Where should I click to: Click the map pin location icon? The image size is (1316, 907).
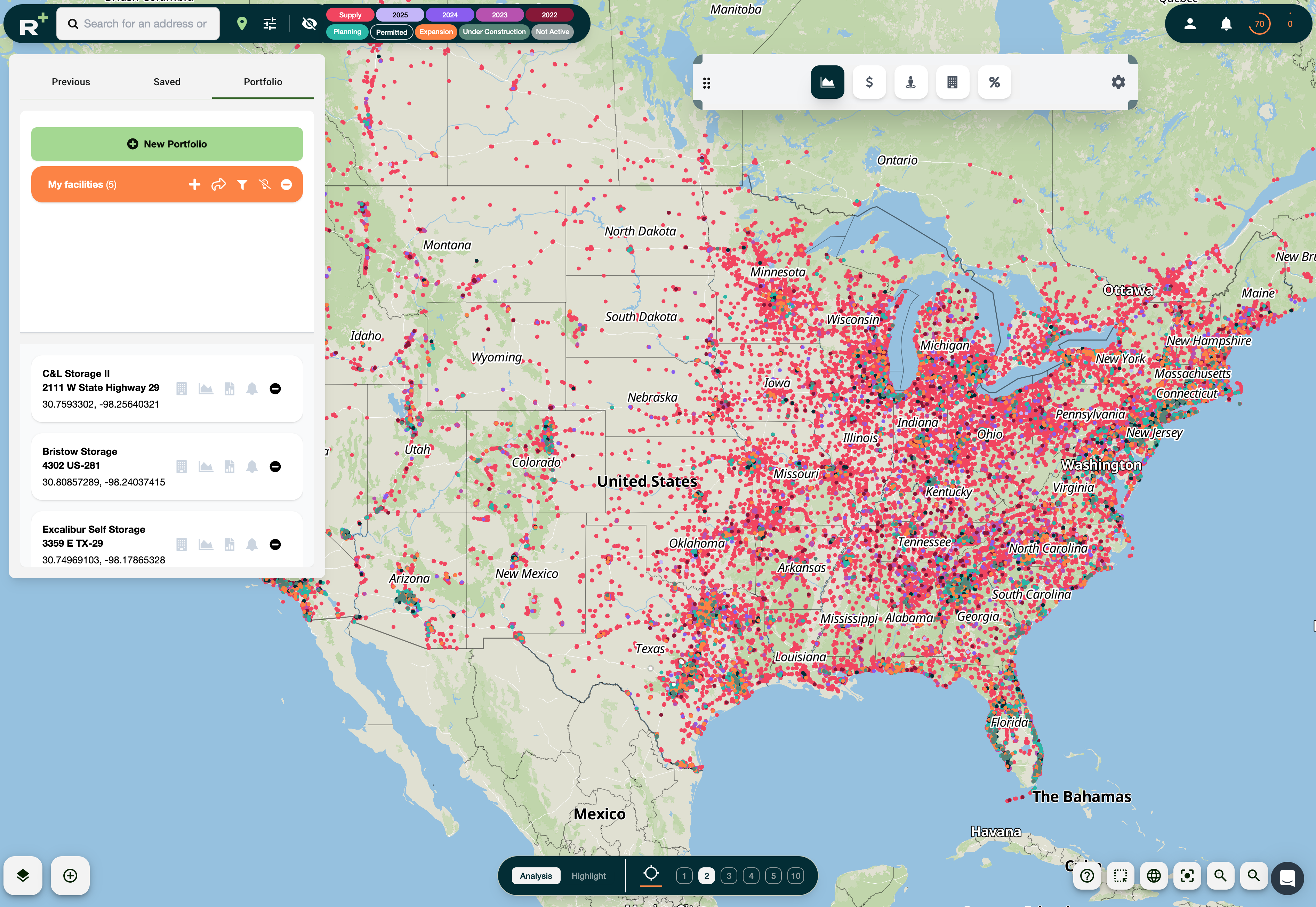241,24
